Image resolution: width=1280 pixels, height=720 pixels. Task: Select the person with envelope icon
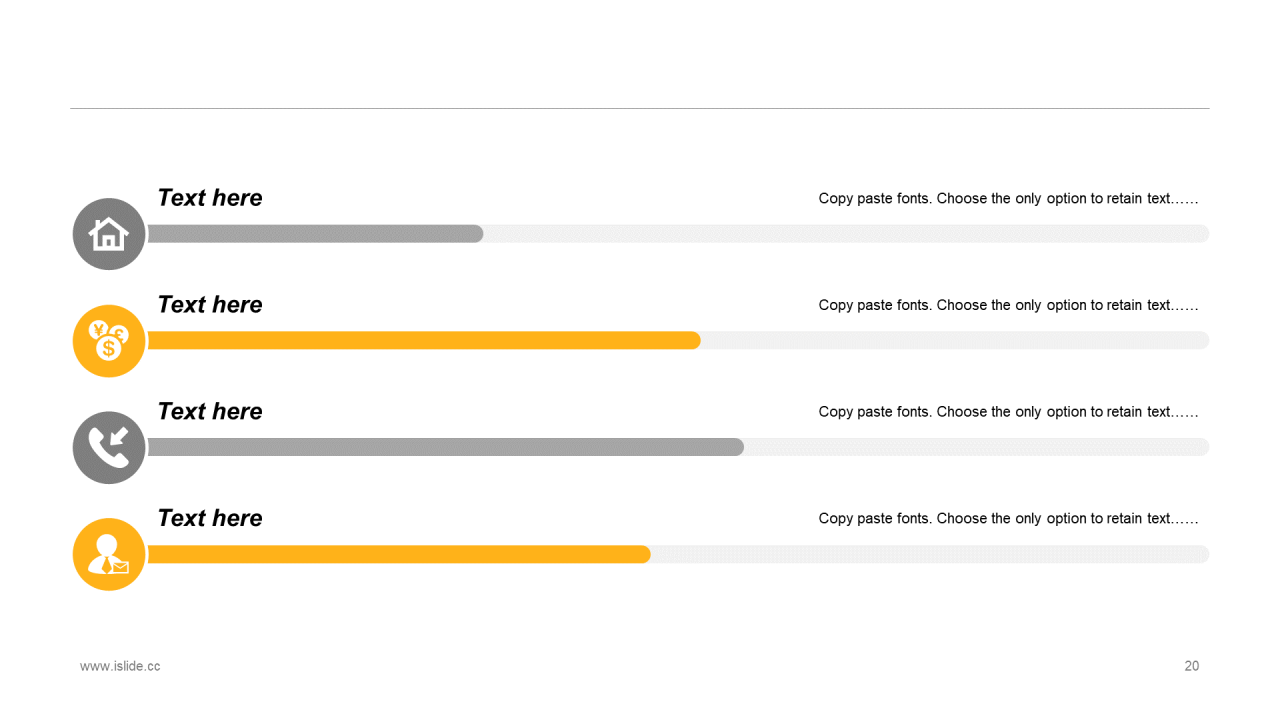pyautogui.click(x=109, y=554)
